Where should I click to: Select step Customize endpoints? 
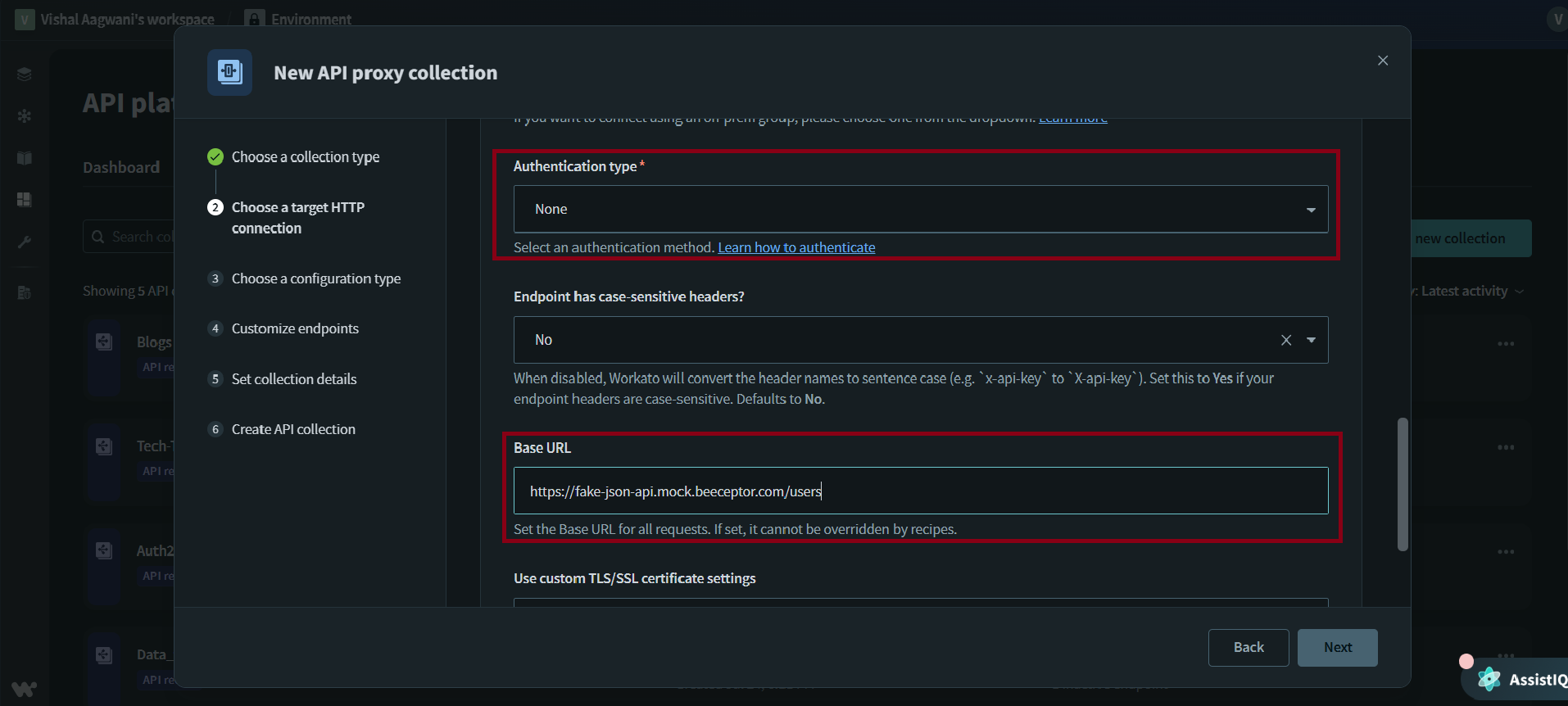click(295, 328)
